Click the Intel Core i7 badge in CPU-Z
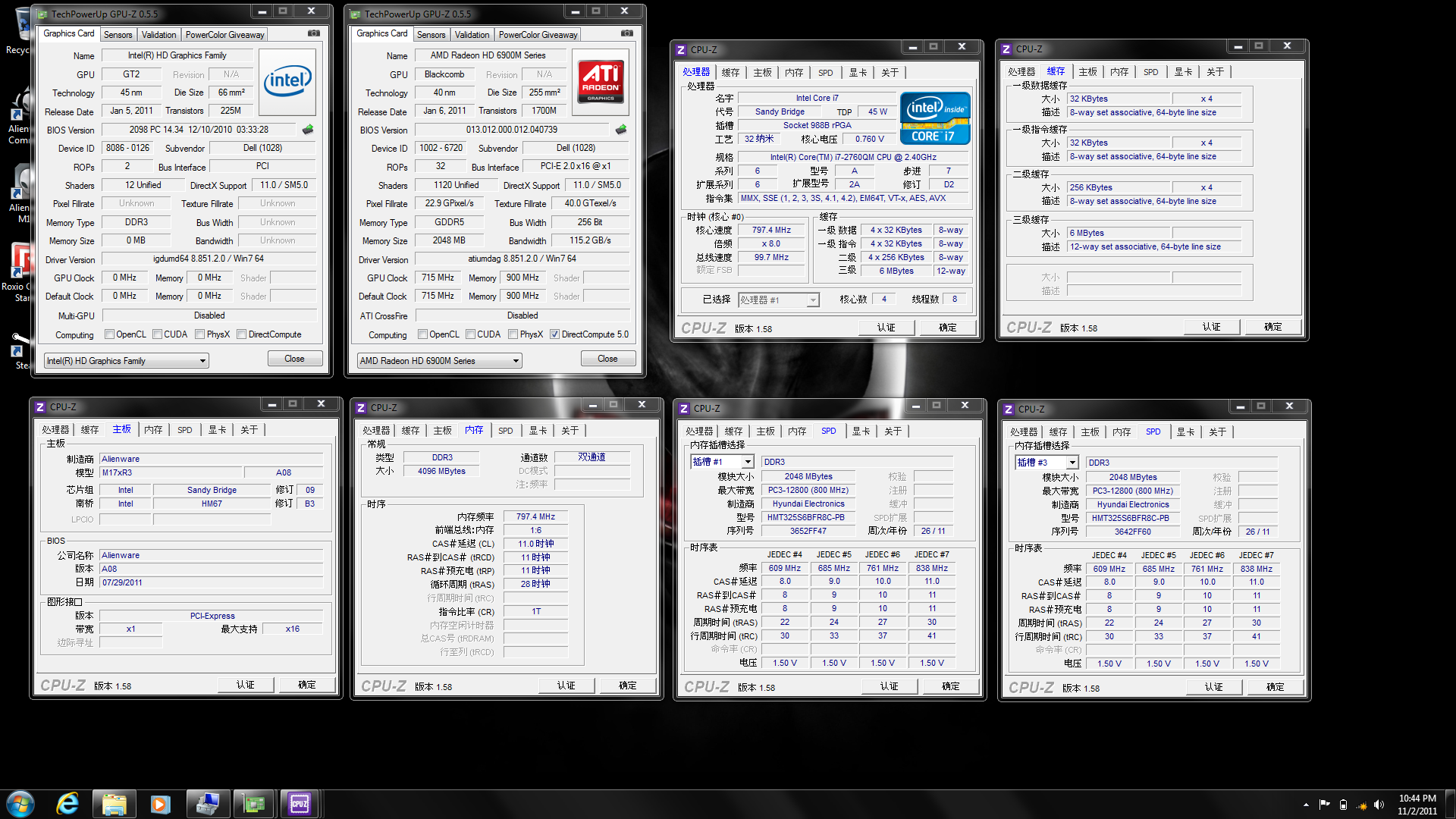Viewport: 1456px width, 819px height. pyautogui.click(x=935, y=118)
